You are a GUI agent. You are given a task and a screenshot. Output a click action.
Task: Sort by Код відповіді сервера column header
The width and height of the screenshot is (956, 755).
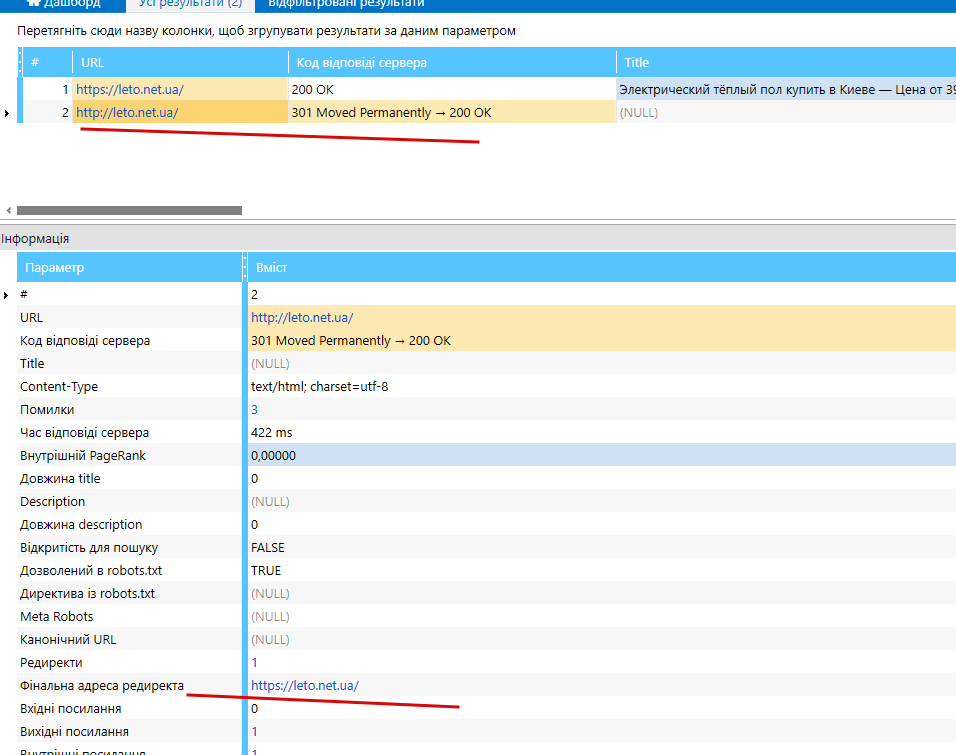click(452, 62)
